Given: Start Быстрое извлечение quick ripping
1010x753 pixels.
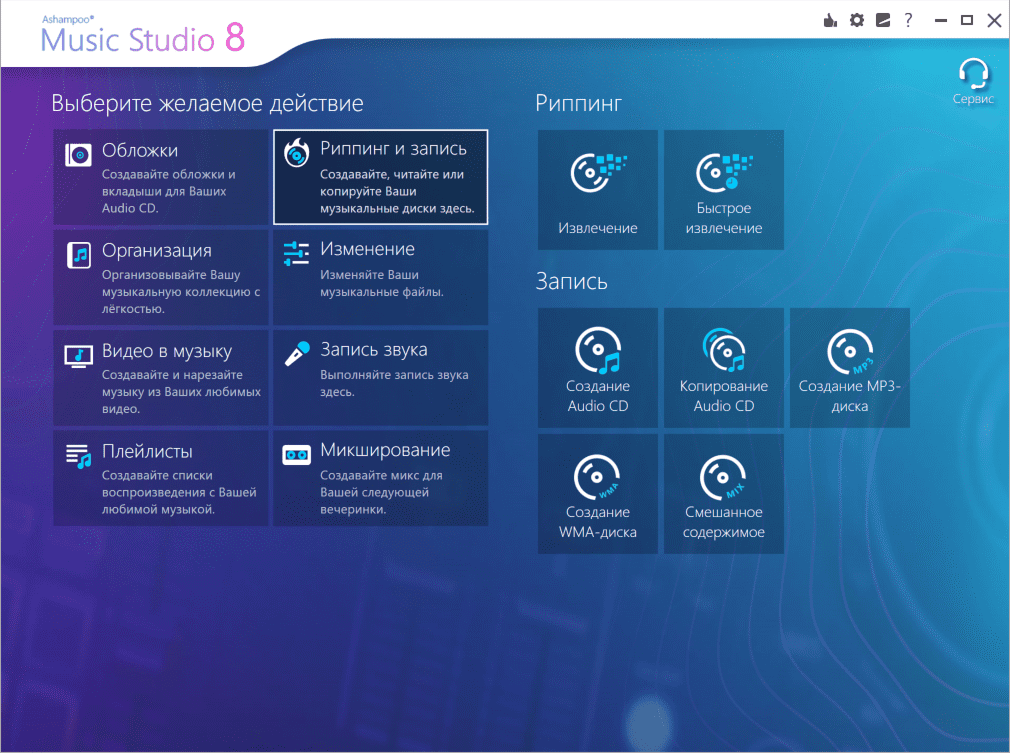Looking at the screenshot, I should [x=724, y=190].
